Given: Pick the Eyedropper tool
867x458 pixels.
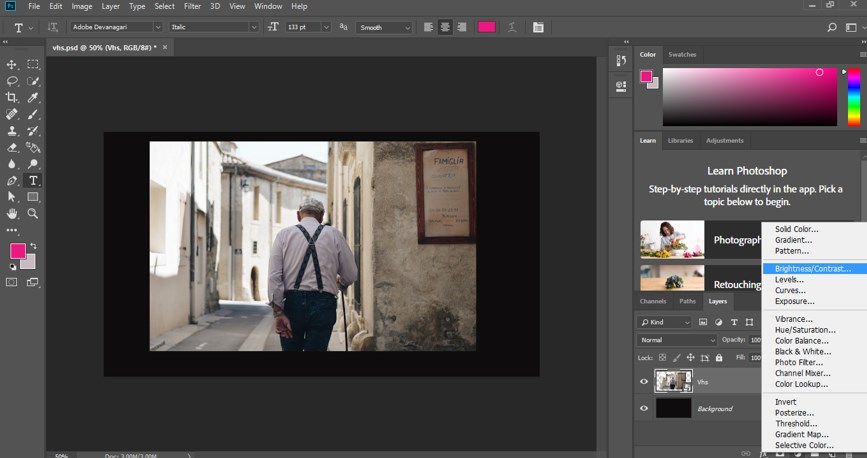Looking at the screenshot, I should pos(33,97).
